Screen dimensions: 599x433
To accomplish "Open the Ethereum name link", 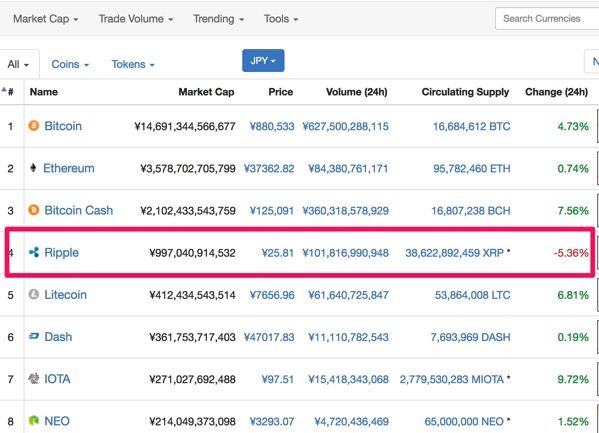I will pyautogui.click(x=69, y=168).
